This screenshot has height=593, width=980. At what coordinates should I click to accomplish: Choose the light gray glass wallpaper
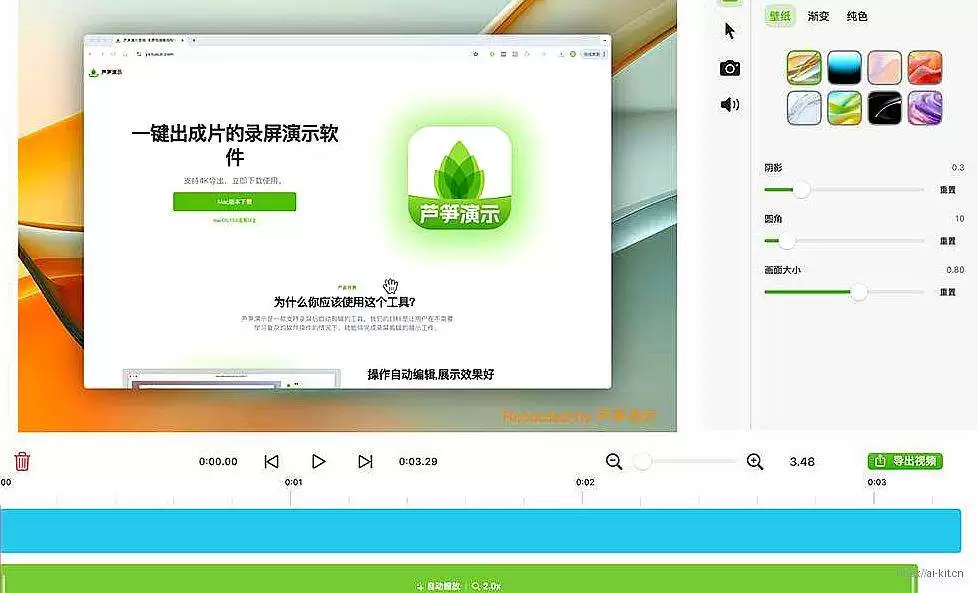(x=804, y=107)
